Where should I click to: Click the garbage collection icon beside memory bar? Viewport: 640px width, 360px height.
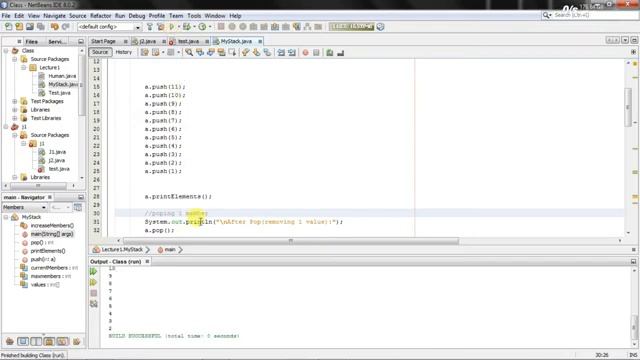380,27
